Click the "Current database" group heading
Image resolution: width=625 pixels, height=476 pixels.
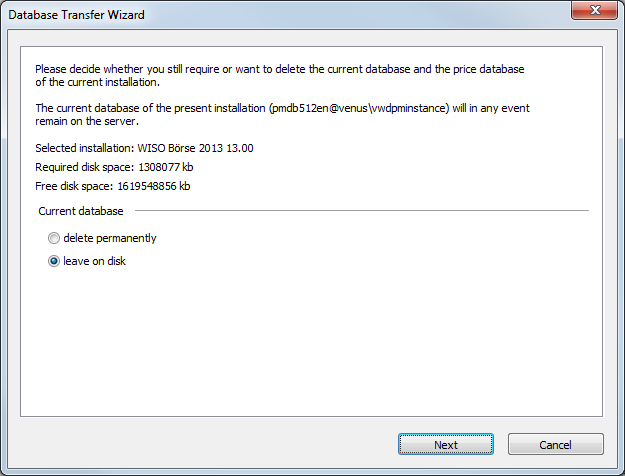coord(80,212)
